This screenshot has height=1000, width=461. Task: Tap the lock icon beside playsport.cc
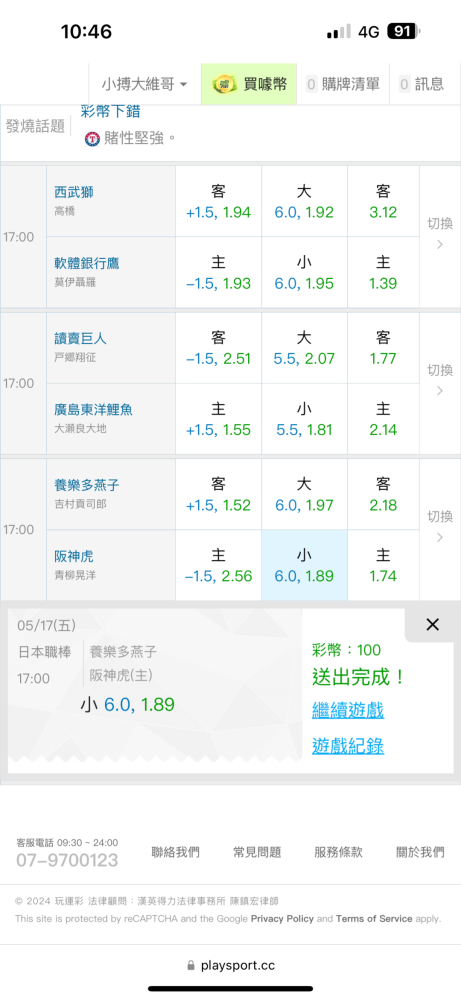click(x=191, y=966)
